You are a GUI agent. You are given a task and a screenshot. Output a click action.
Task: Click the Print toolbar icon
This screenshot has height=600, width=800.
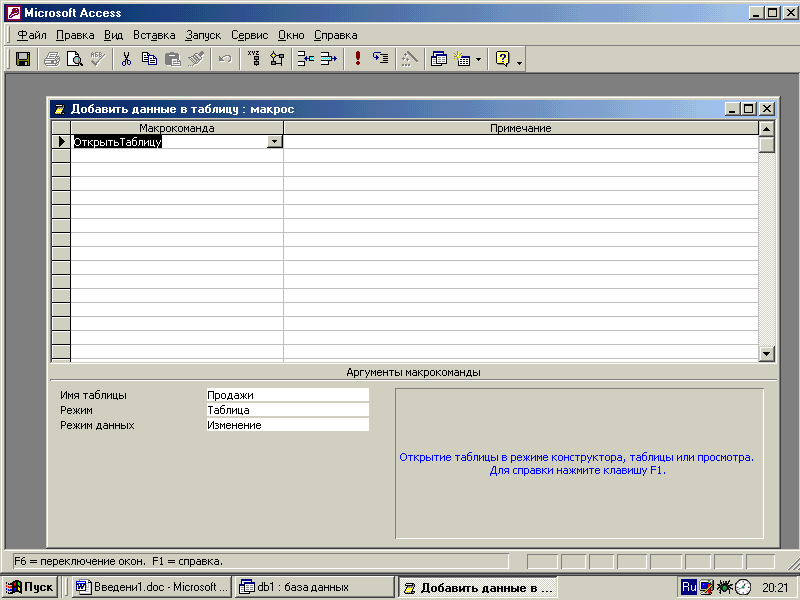(x=52, y=59)
